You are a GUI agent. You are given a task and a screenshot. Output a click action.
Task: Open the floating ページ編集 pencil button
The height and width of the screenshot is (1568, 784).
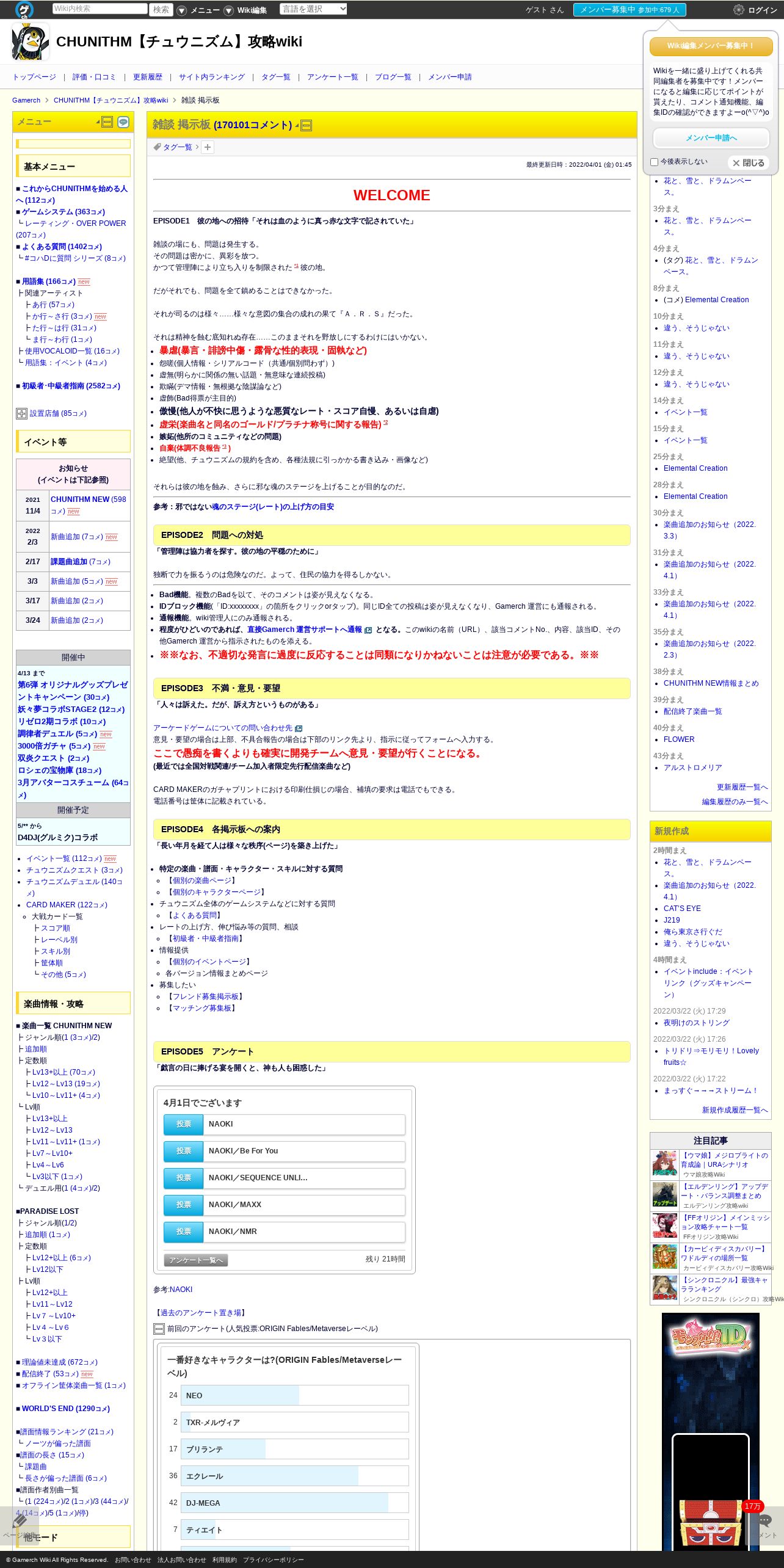pyautogui.click(x=20, y=1526)
